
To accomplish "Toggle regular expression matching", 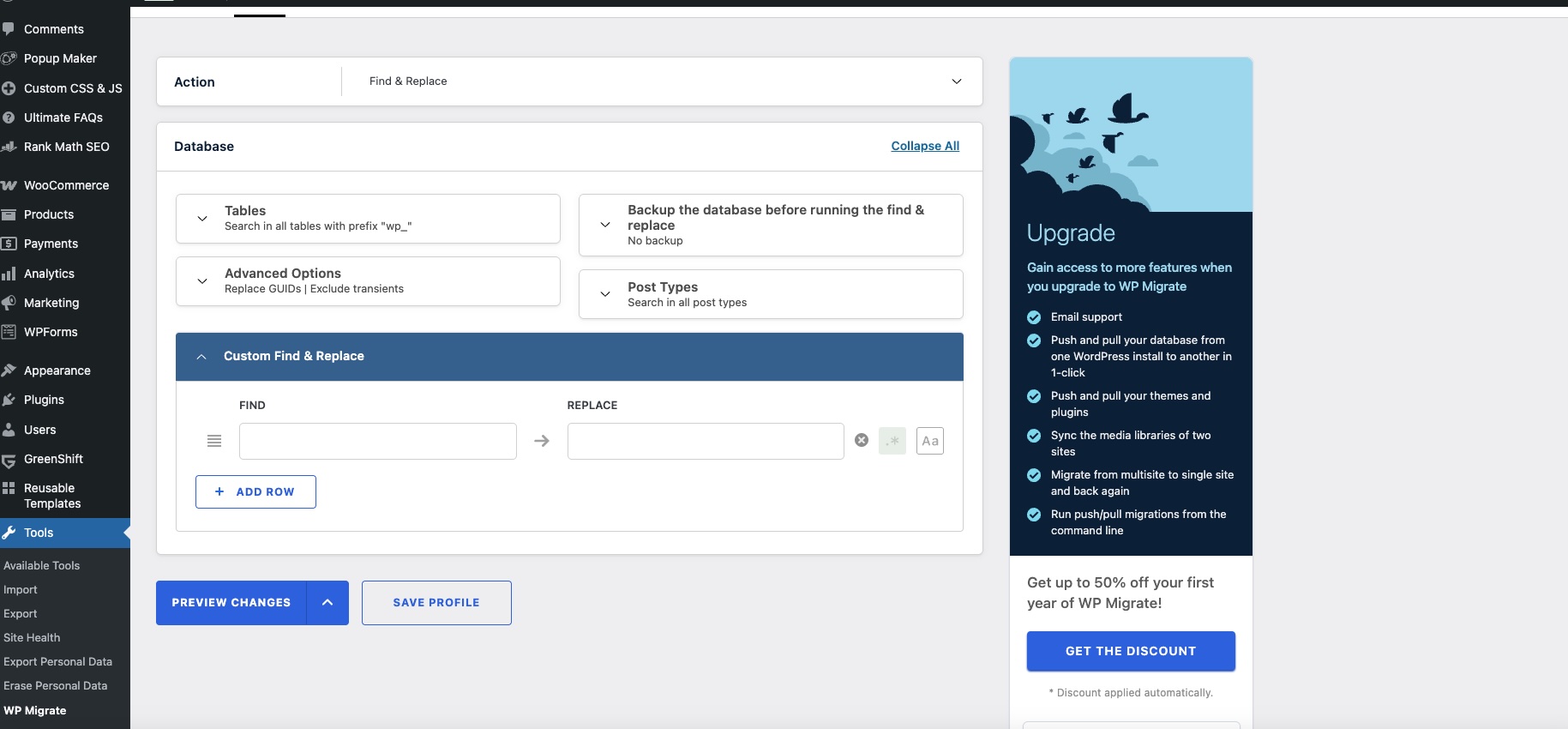I will coord(892,441).
